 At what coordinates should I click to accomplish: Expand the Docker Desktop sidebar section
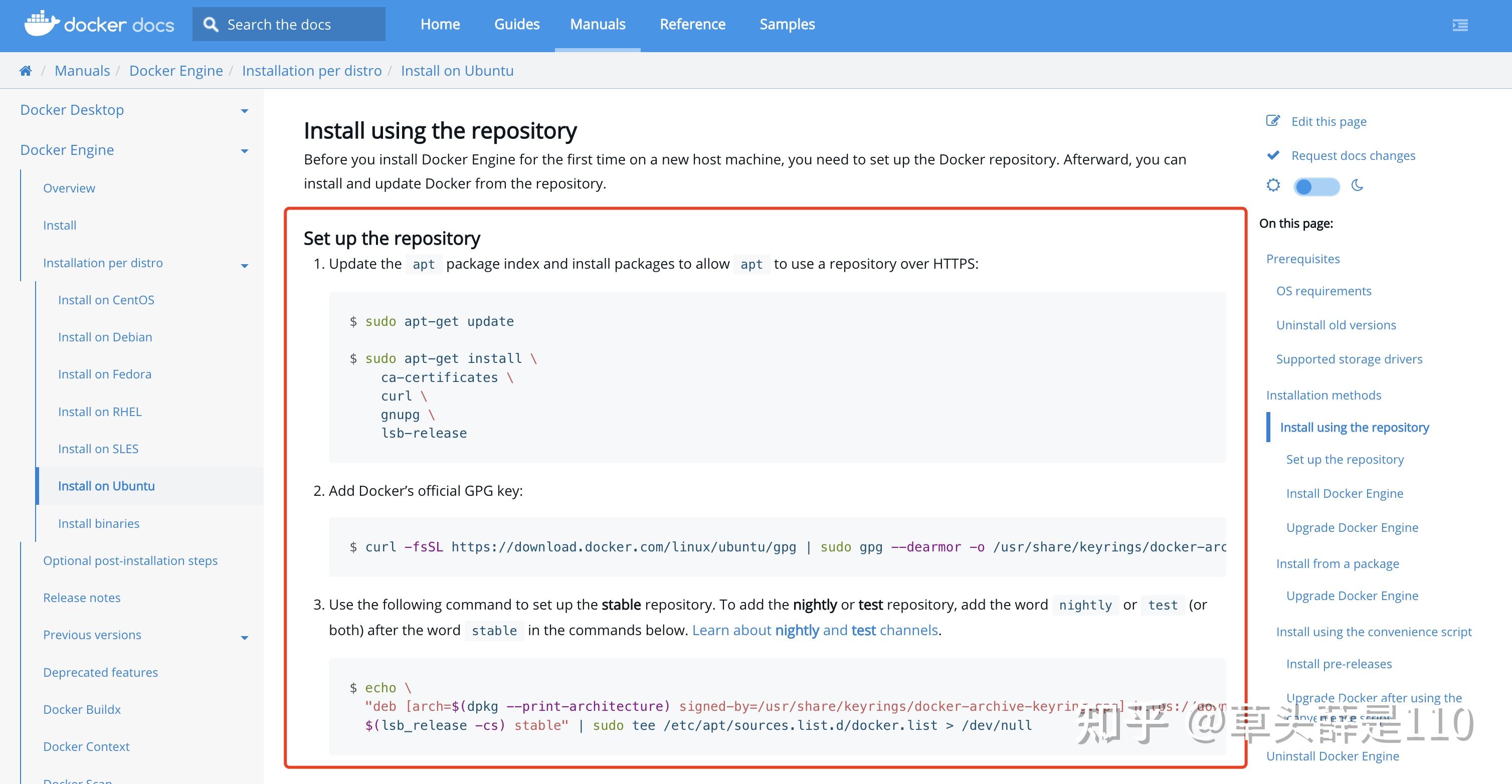(x=245, y=111)
